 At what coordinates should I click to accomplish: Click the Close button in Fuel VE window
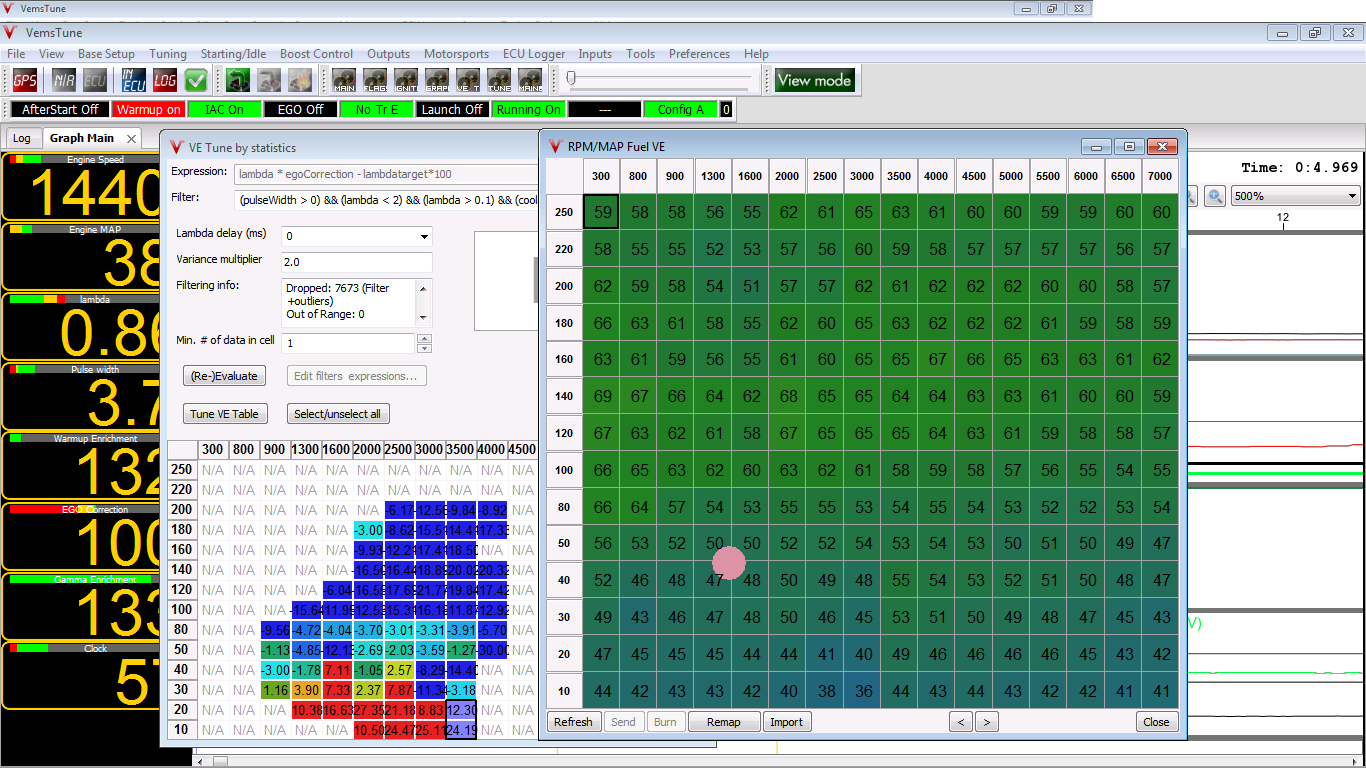click(1156, 722)
